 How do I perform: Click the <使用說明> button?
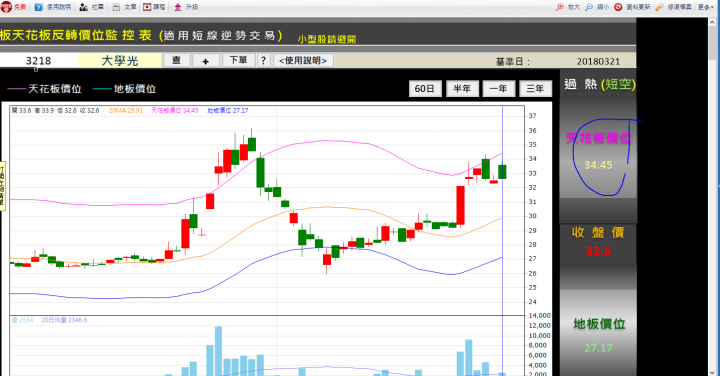[x=303, y=61]
